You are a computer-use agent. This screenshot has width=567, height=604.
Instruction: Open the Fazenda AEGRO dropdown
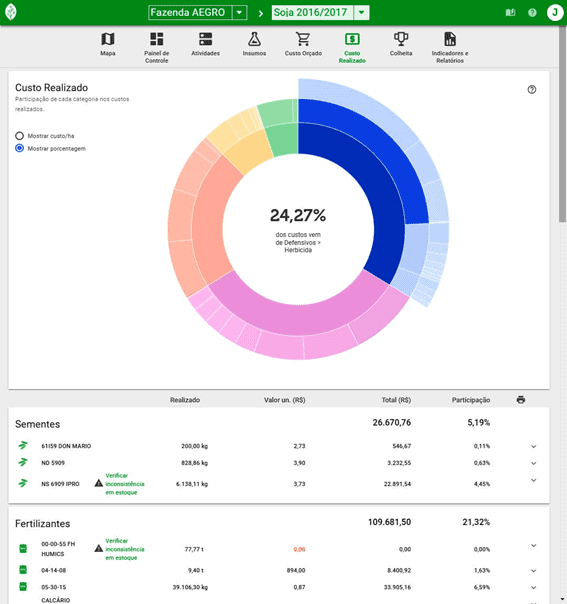click(x=239, y=12)
